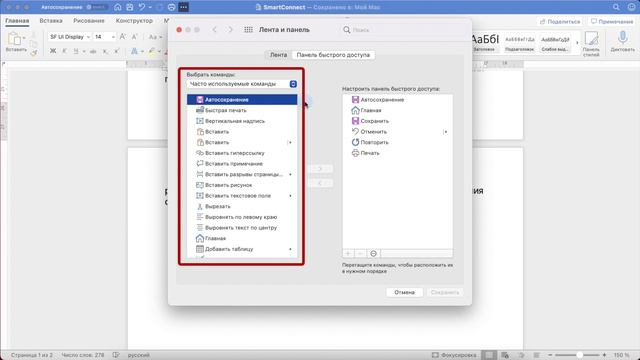Viewport: 640px width, 360px height.
Task: Click the Save icon in Word's title bar
Action: [130, 7]
